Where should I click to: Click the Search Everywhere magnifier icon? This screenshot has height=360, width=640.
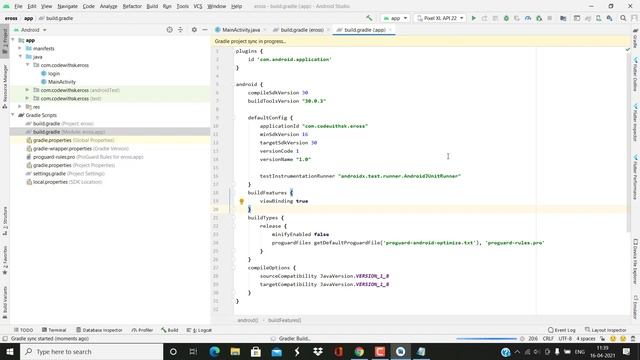click(623, 18)
